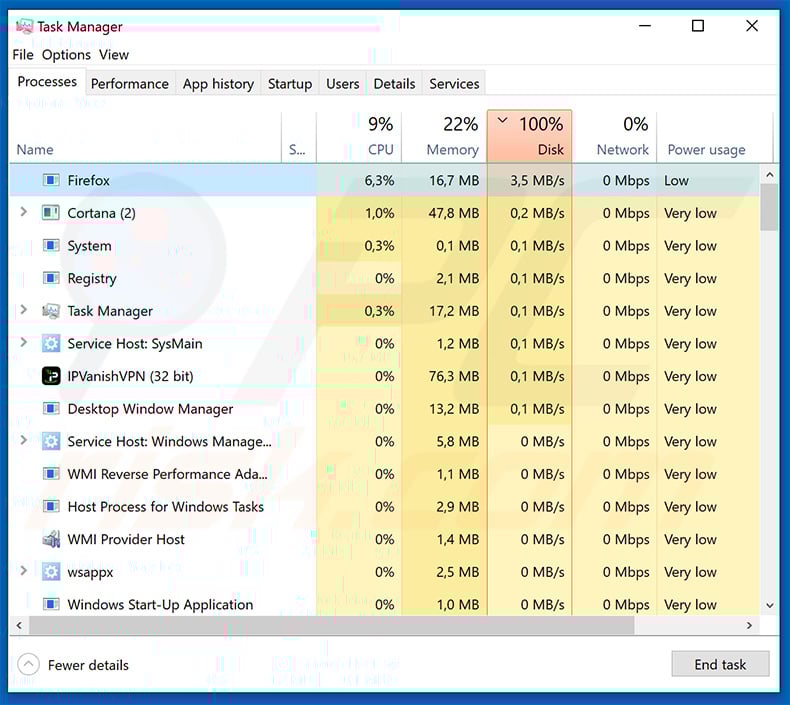Sort by the Power usage column header

pyautogui.click(x=714, y=137)
